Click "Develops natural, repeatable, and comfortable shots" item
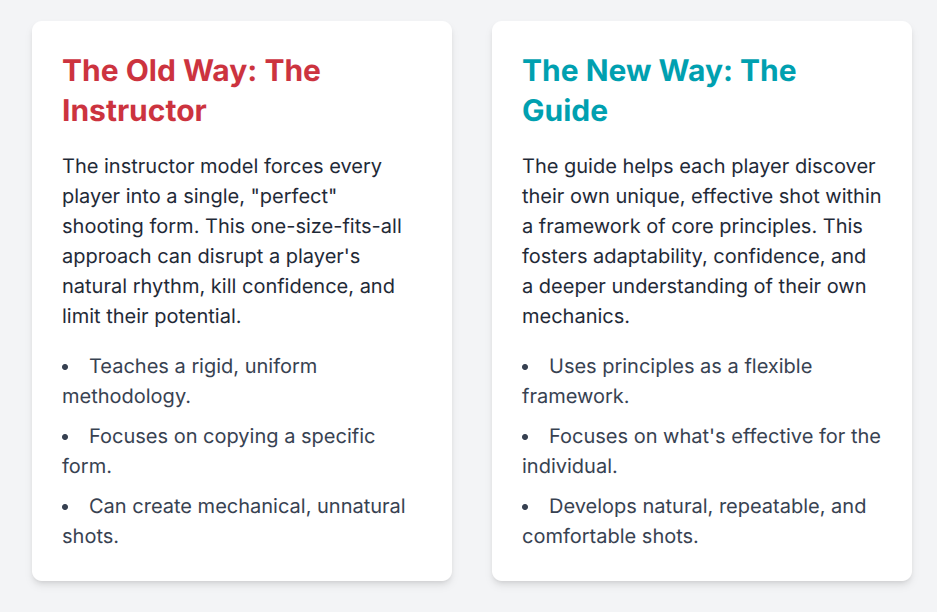 pos(707,521)
